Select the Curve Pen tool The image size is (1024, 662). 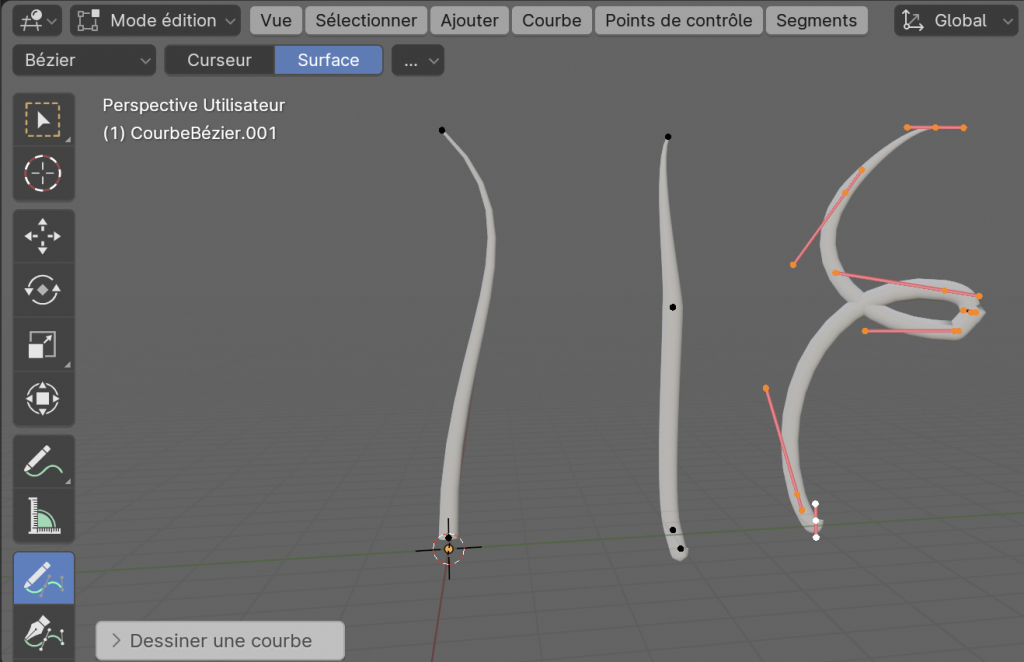point(43,632)
